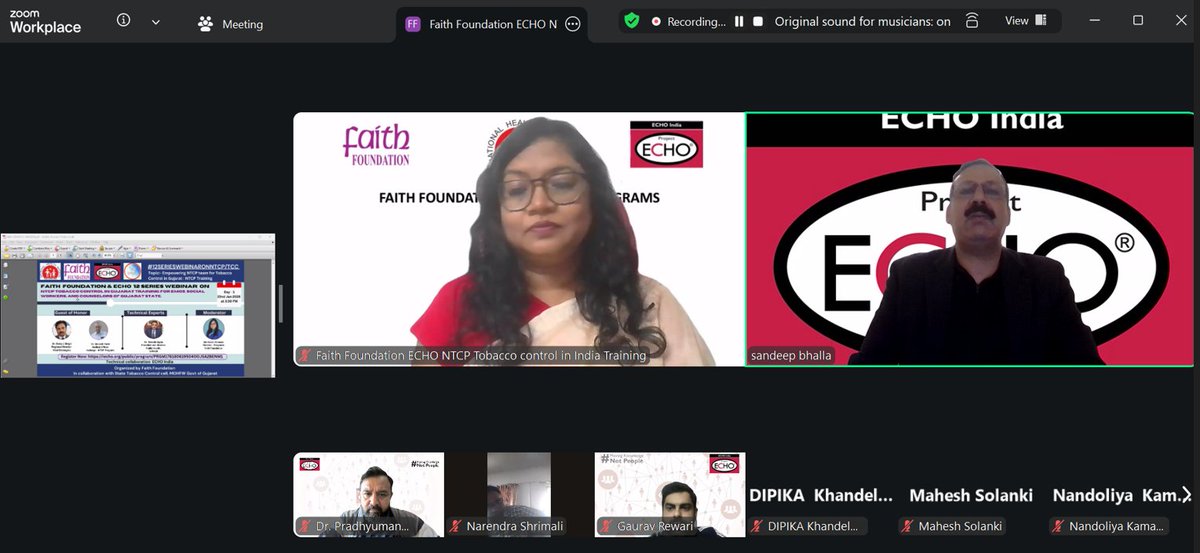Click muted mic icon on Faith Foundation tile
This screenshot has width=1200, height=553.
coord(305,355)
